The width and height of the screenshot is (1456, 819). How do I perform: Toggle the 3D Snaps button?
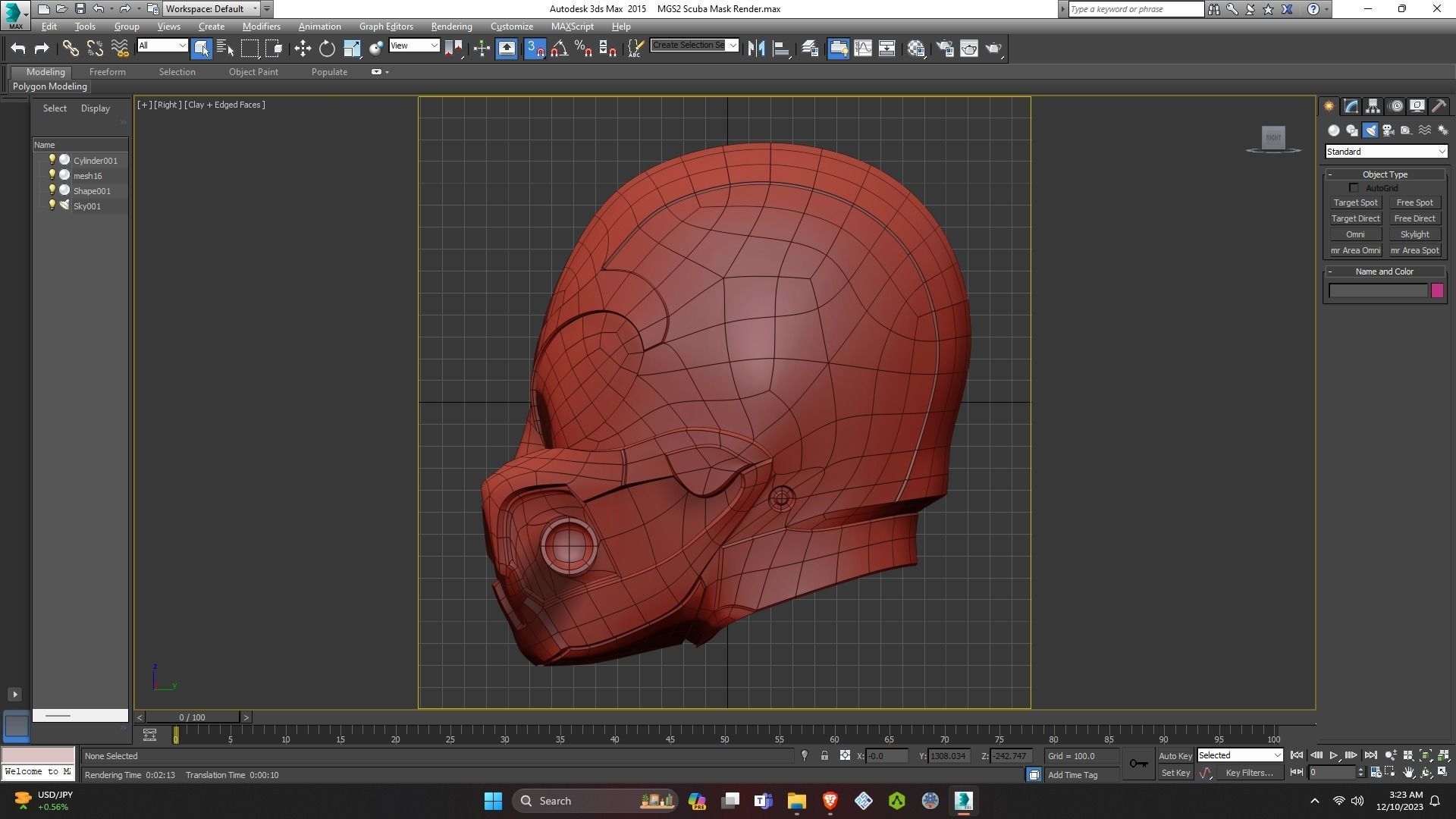click(x=535, y=49)
